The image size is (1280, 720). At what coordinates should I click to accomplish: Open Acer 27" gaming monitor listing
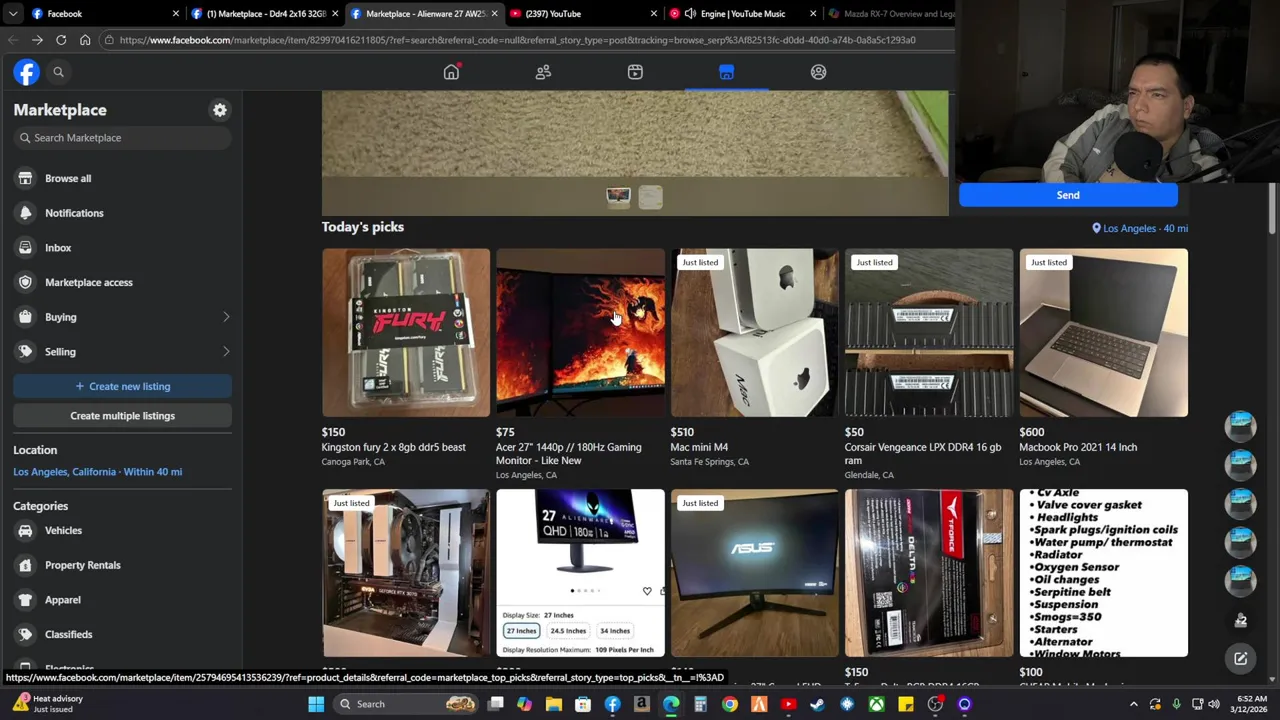[x=580, y=333]
